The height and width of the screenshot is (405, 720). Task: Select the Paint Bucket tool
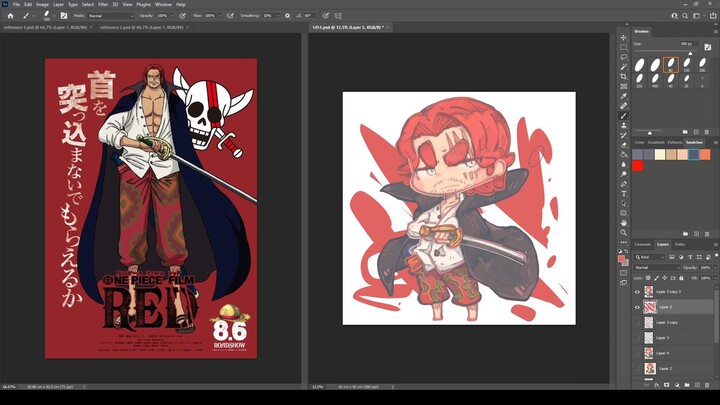coord(624,154)
